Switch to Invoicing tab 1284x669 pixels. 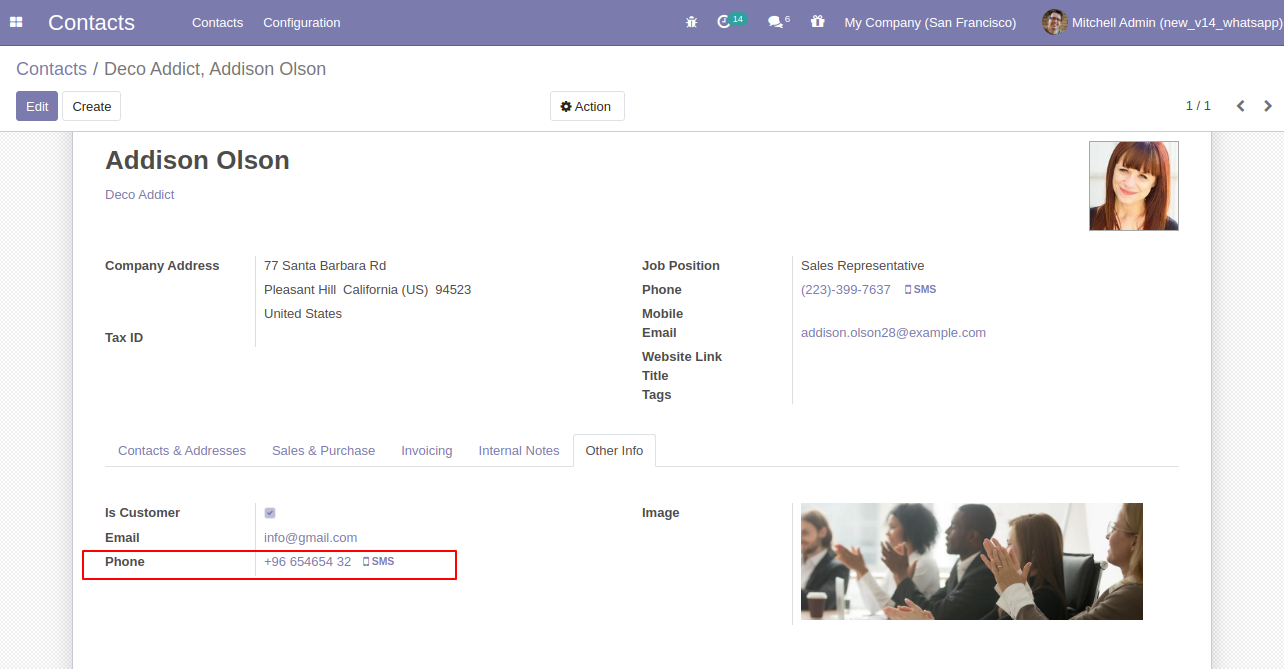click(427, 451)
